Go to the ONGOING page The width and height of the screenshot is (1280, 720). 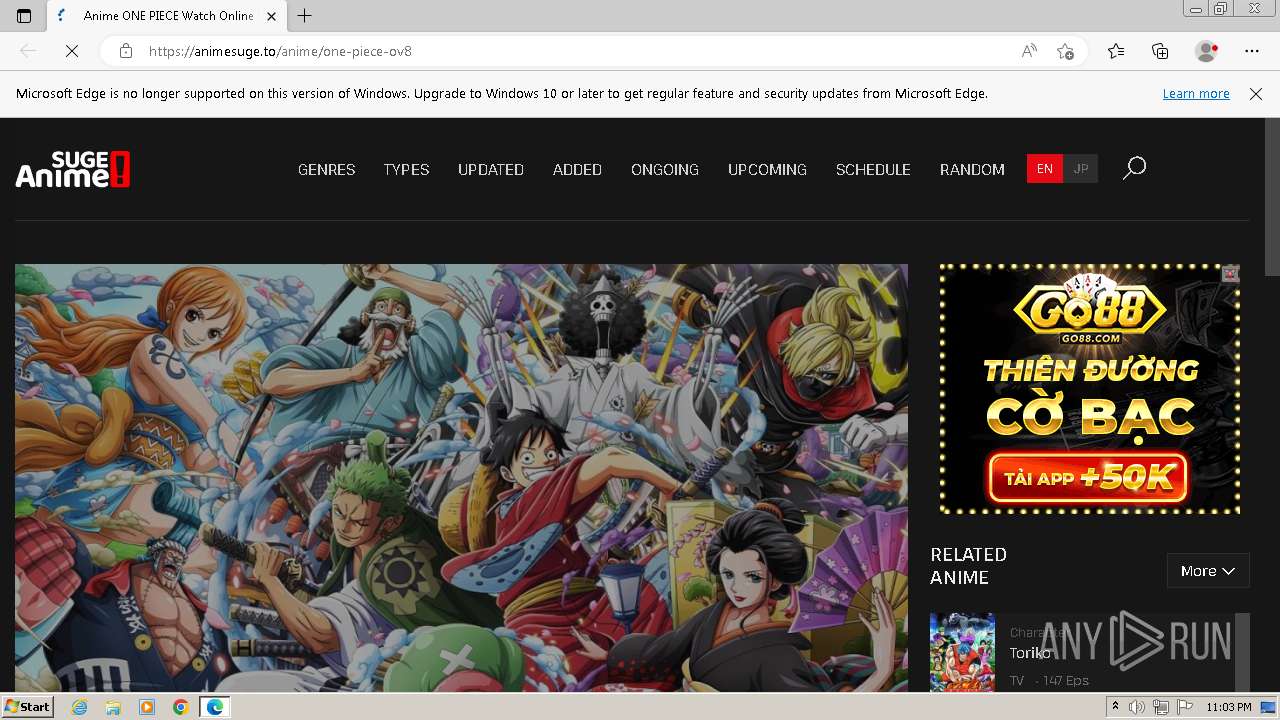pyautogui.click(x=665, y=170)
